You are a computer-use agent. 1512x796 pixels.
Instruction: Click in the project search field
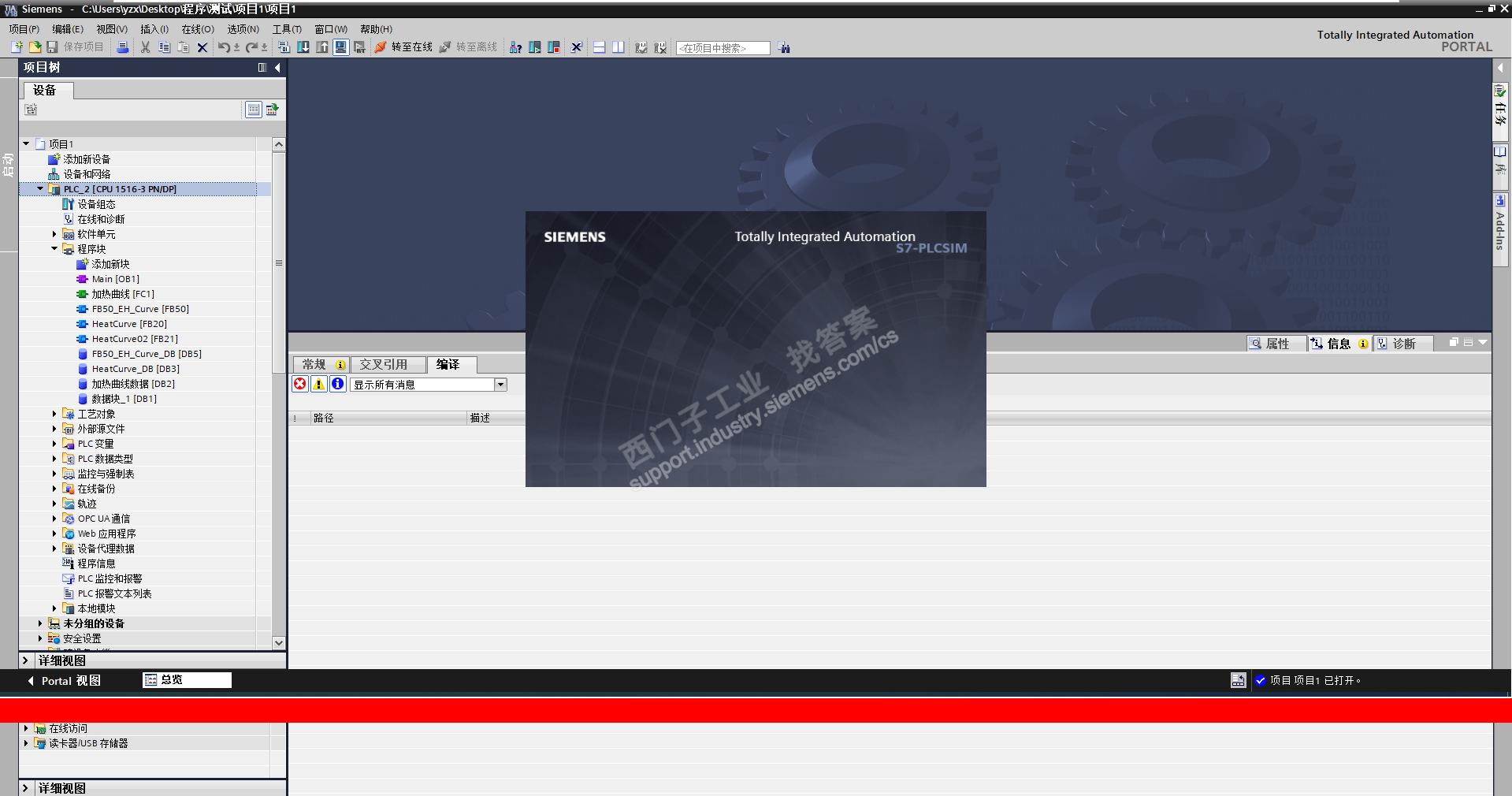tap(723, 48)
